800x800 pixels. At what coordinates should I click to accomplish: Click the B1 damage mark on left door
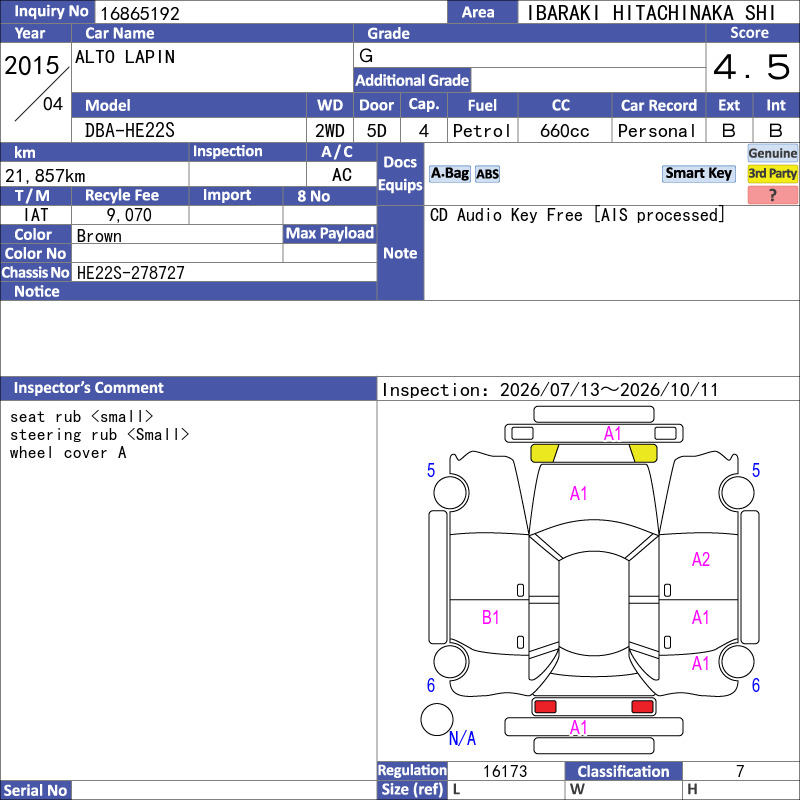[x=490, y=617]
